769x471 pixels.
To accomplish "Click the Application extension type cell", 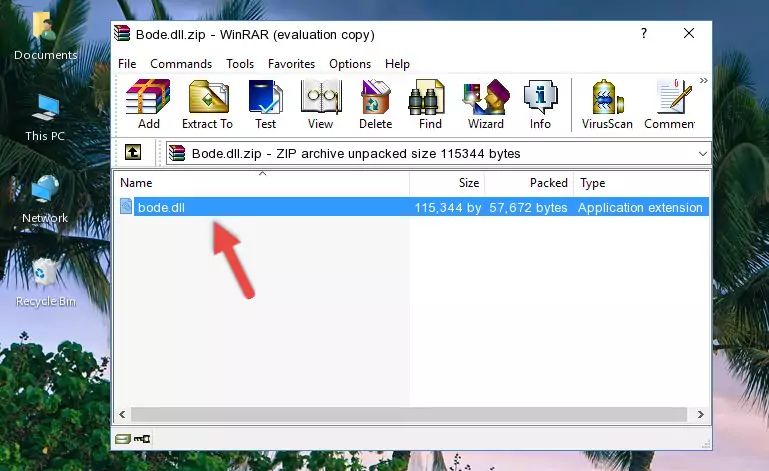I will click(x=640, y=208).
